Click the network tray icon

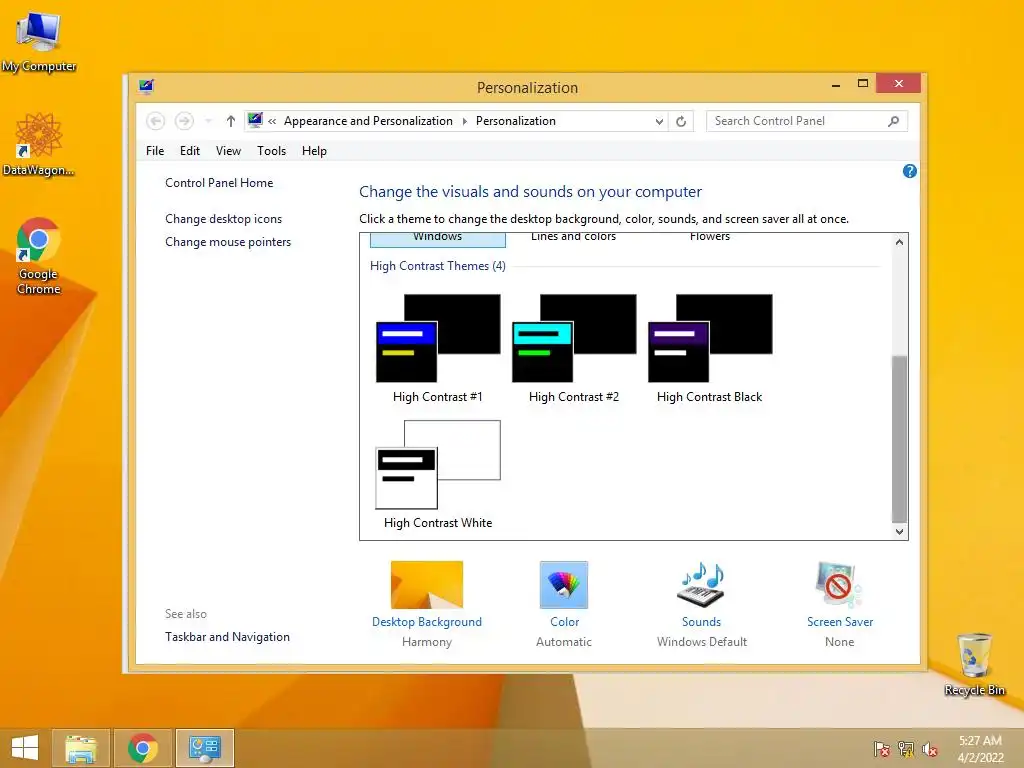click(x=906, y=749)
